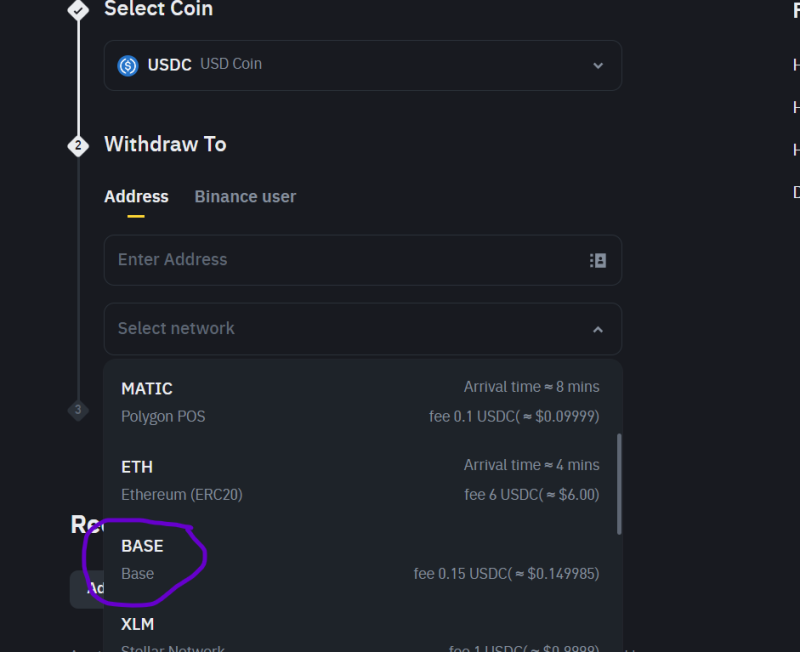Image resolution: width=800 pixels, height=652 pixels.
Task: Switch to the Binance user tab
Action: (245, 197)
